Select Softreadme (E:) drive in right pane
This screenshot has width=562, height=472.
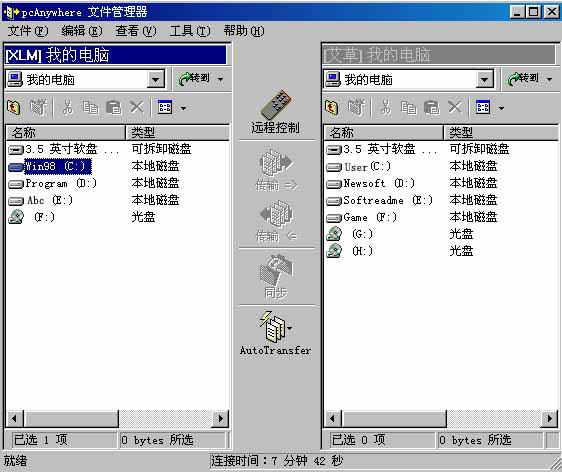point(380,200)
